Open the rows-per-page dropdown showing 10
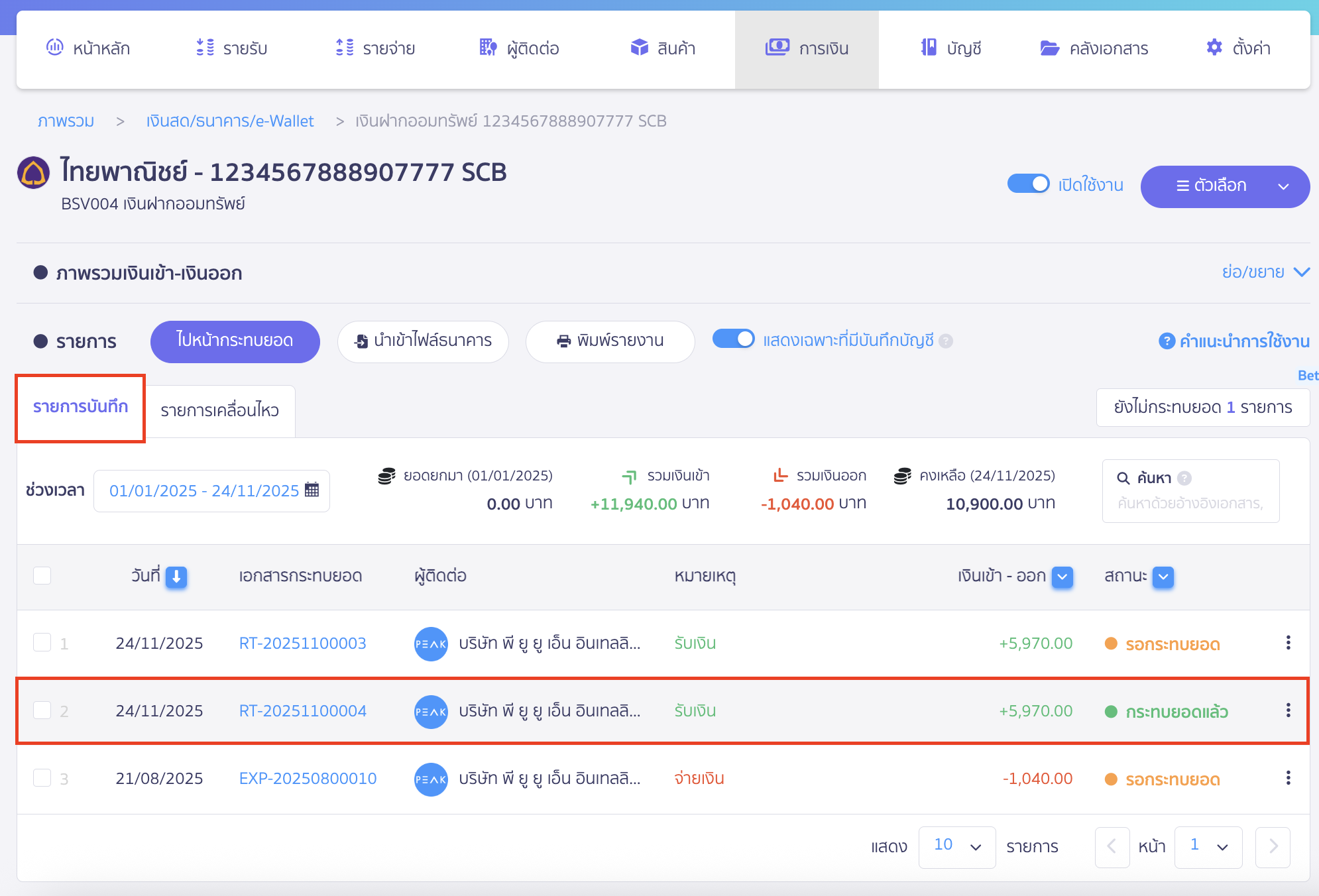Viewport: 1319px width, 896px height. [x=956, y=846]
